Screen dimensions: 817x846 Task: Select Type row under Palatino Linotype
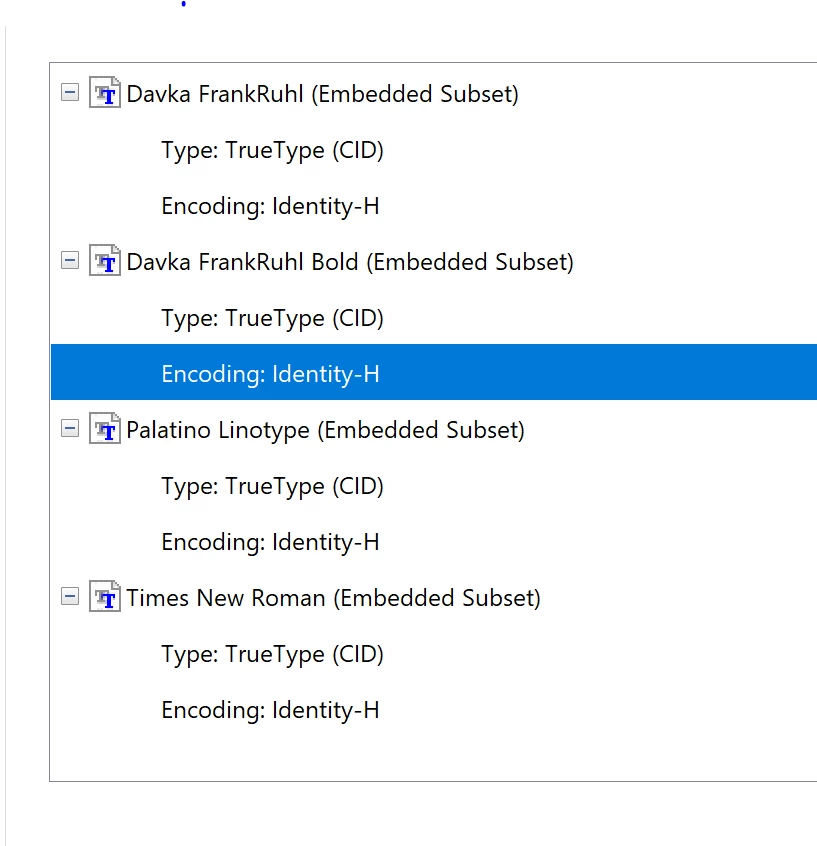(x=272, y=486)
